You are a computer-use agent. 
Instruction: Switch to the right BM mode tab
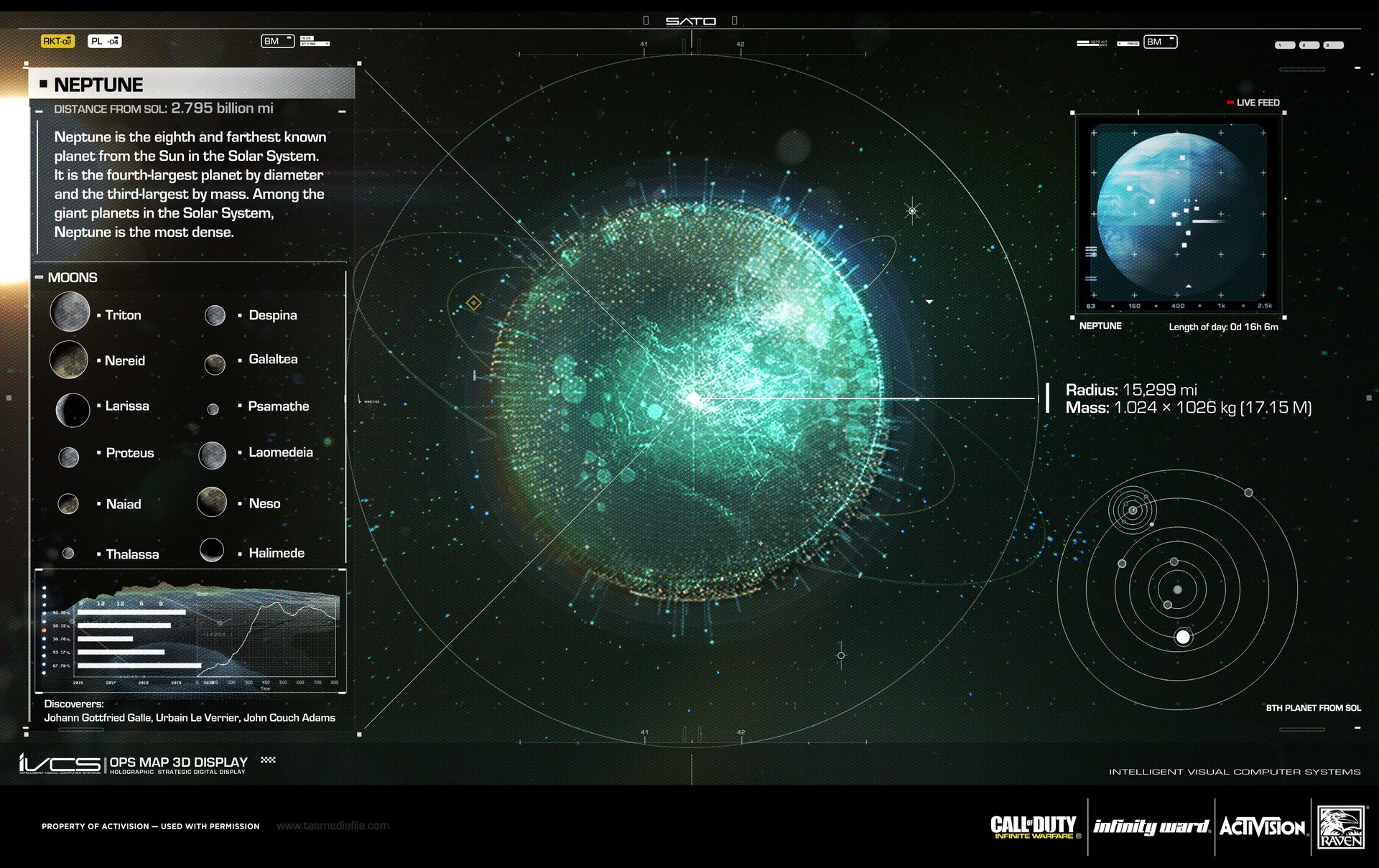1159,42
